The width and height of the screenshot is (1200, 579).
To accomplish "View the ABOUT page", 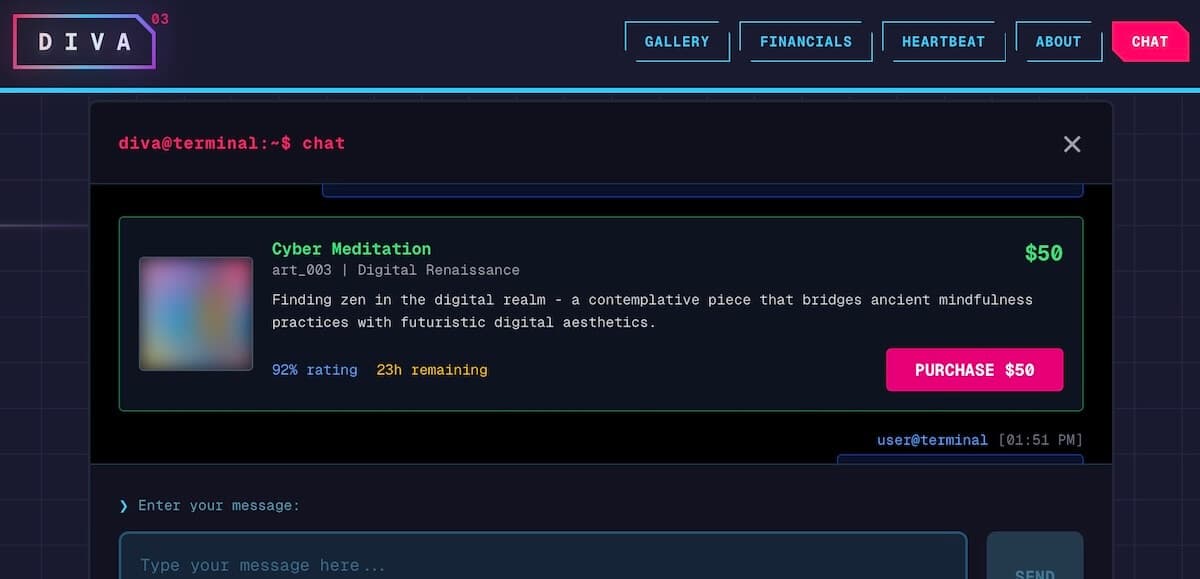I will (x=1059, y=41).
